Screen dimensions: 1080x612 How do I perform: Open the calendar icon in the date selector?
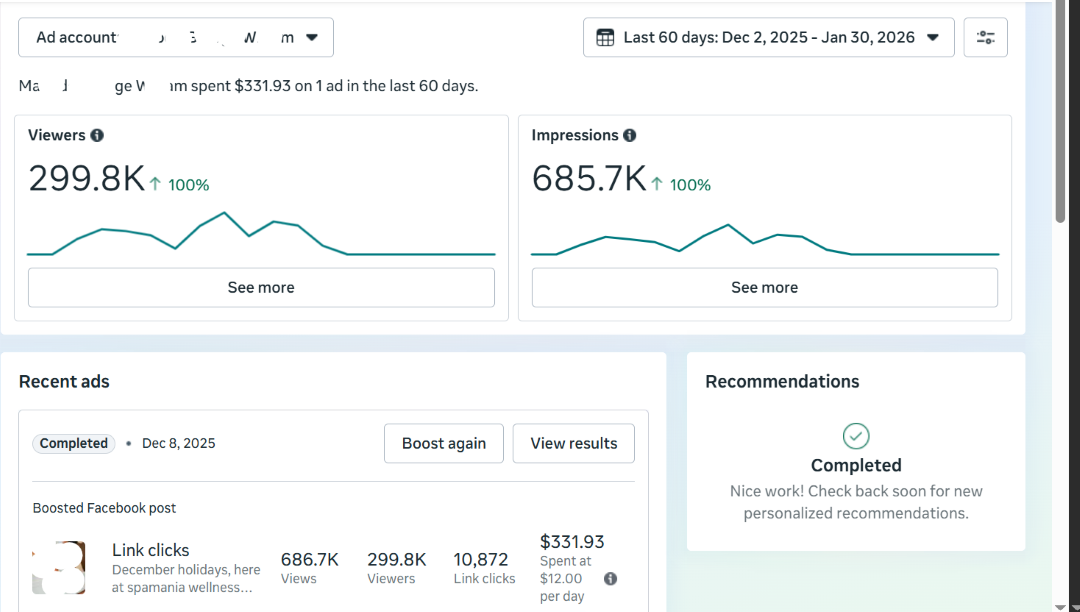point(605,37)
